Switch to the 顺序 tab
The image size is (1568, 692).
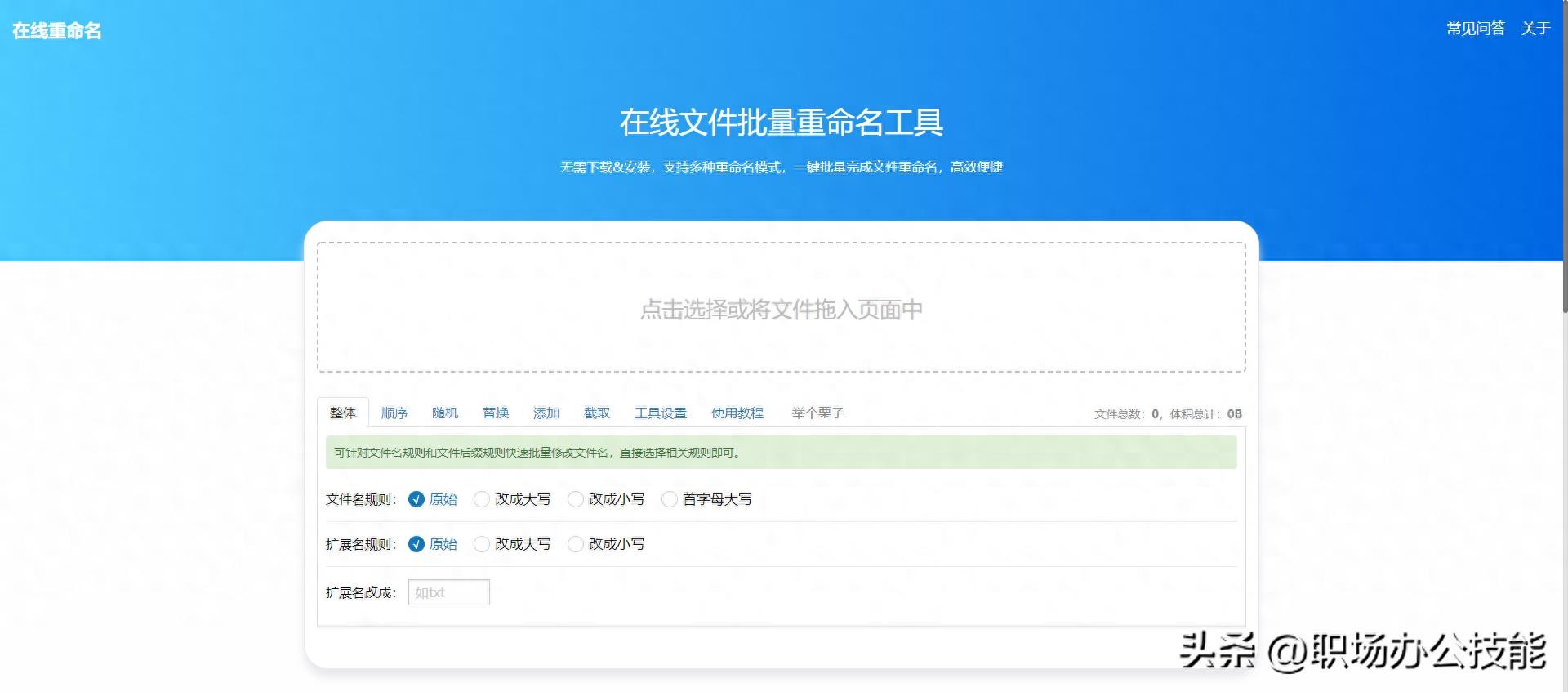(x=394, y=413)
